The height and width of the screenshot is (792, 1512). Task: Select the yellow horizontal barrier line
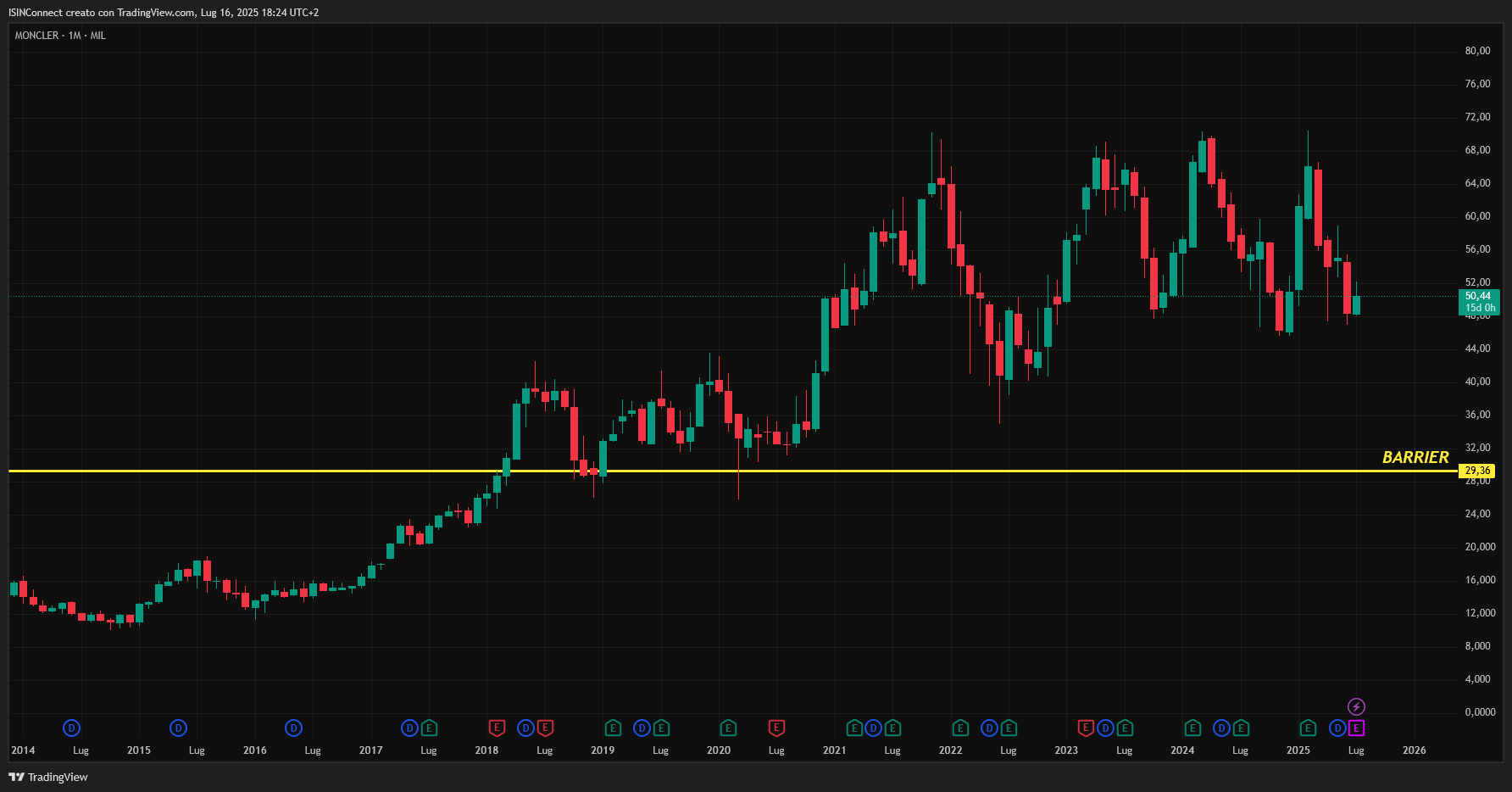733,471
